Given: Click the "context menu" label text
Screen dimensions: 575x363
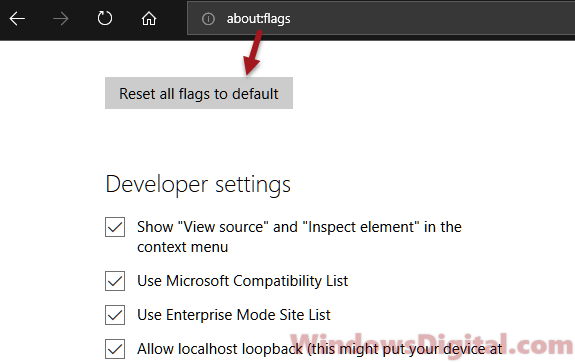Looking at the screenshot, I should click(x=183, y=247).
